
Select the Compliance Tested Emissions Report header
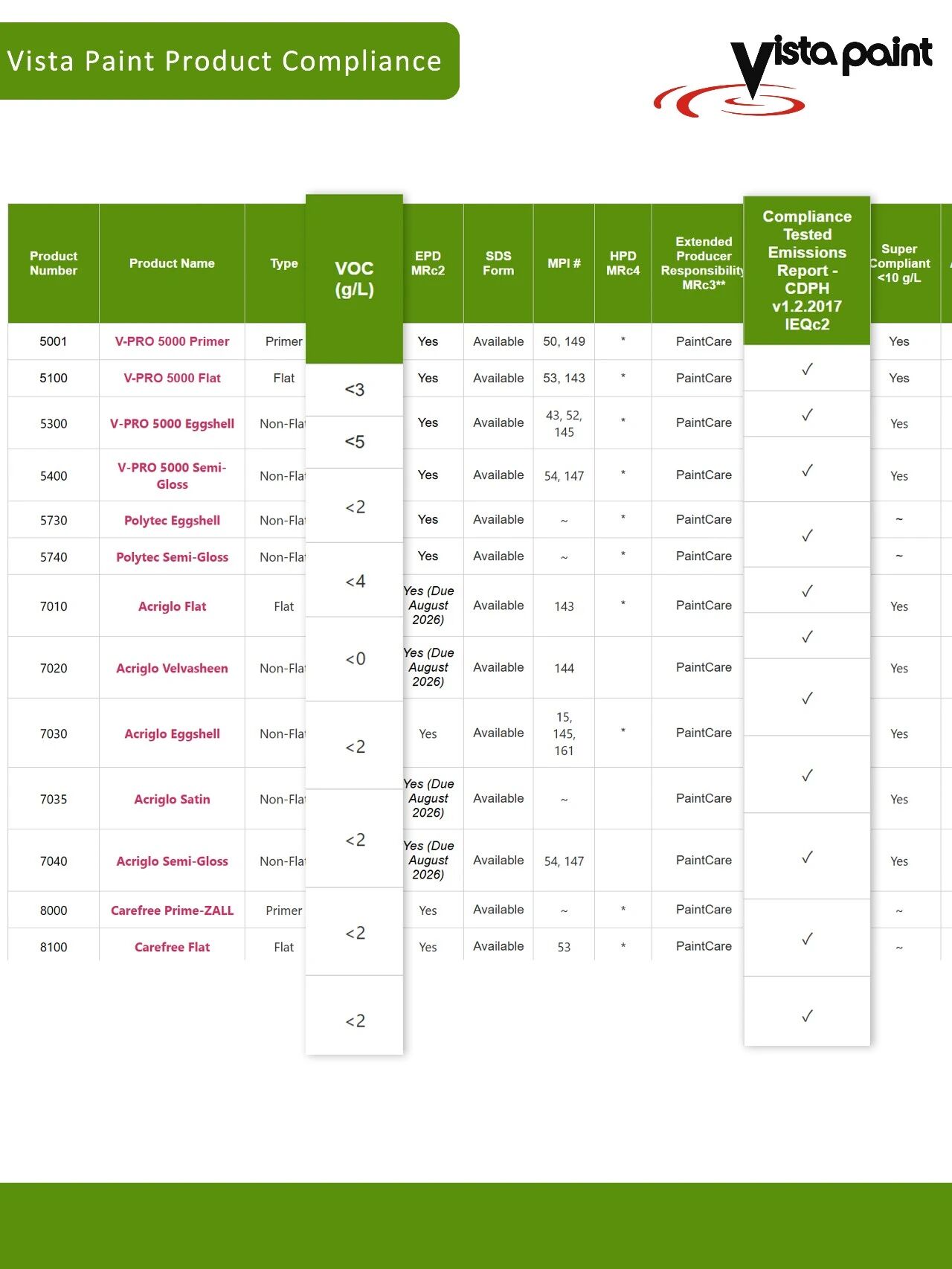point(807,271)
